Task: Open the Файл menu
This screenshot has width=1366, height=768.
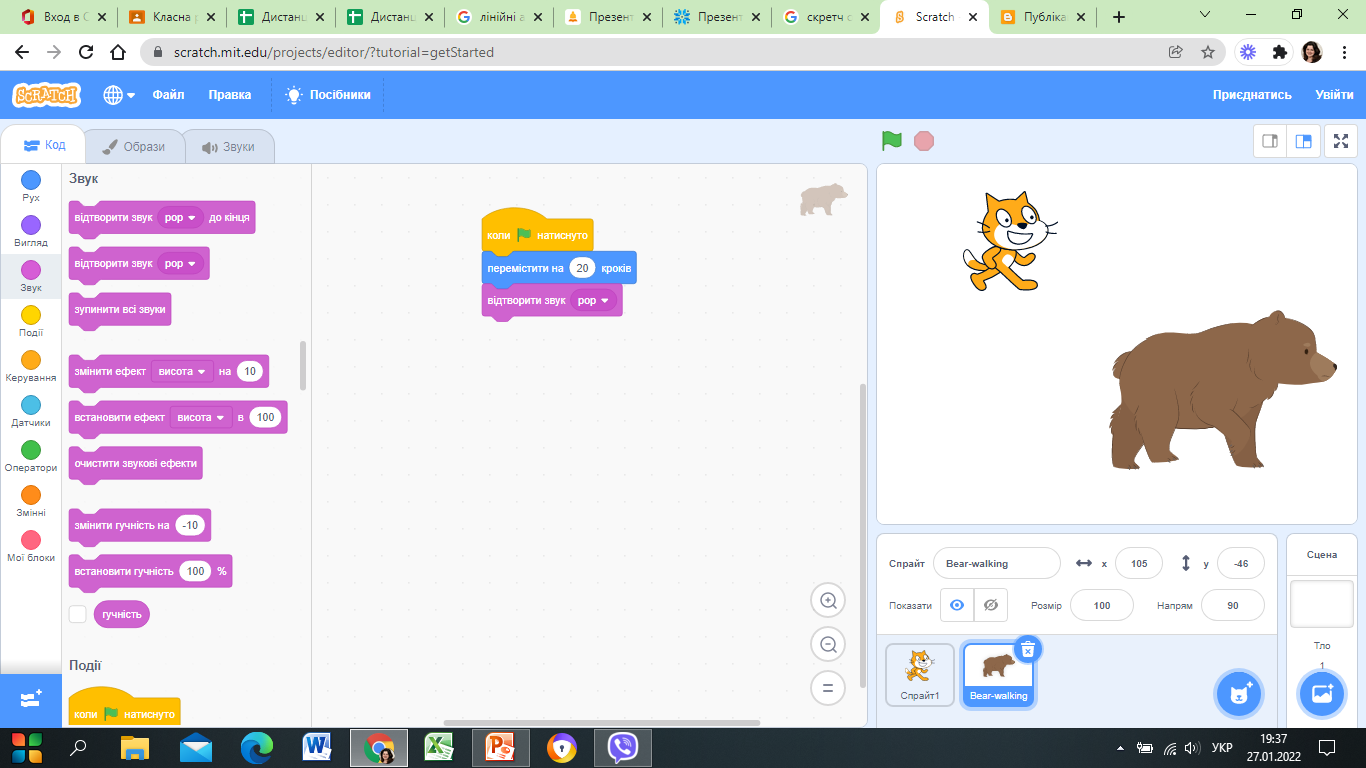Action: coord(168,95)
